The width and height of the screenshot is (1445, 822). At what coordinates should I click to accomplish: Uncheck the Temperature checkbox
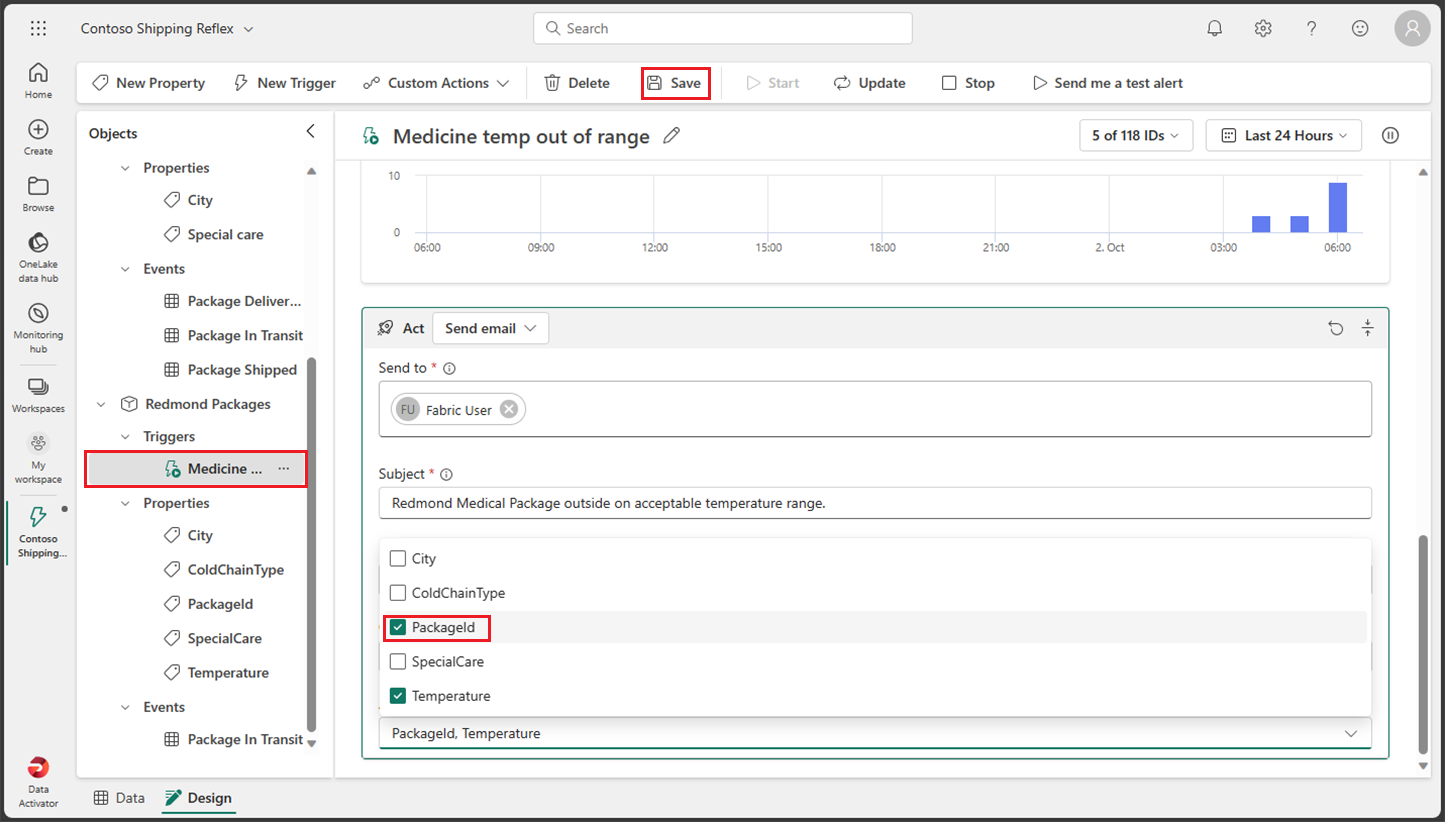[x=398, y=695]
